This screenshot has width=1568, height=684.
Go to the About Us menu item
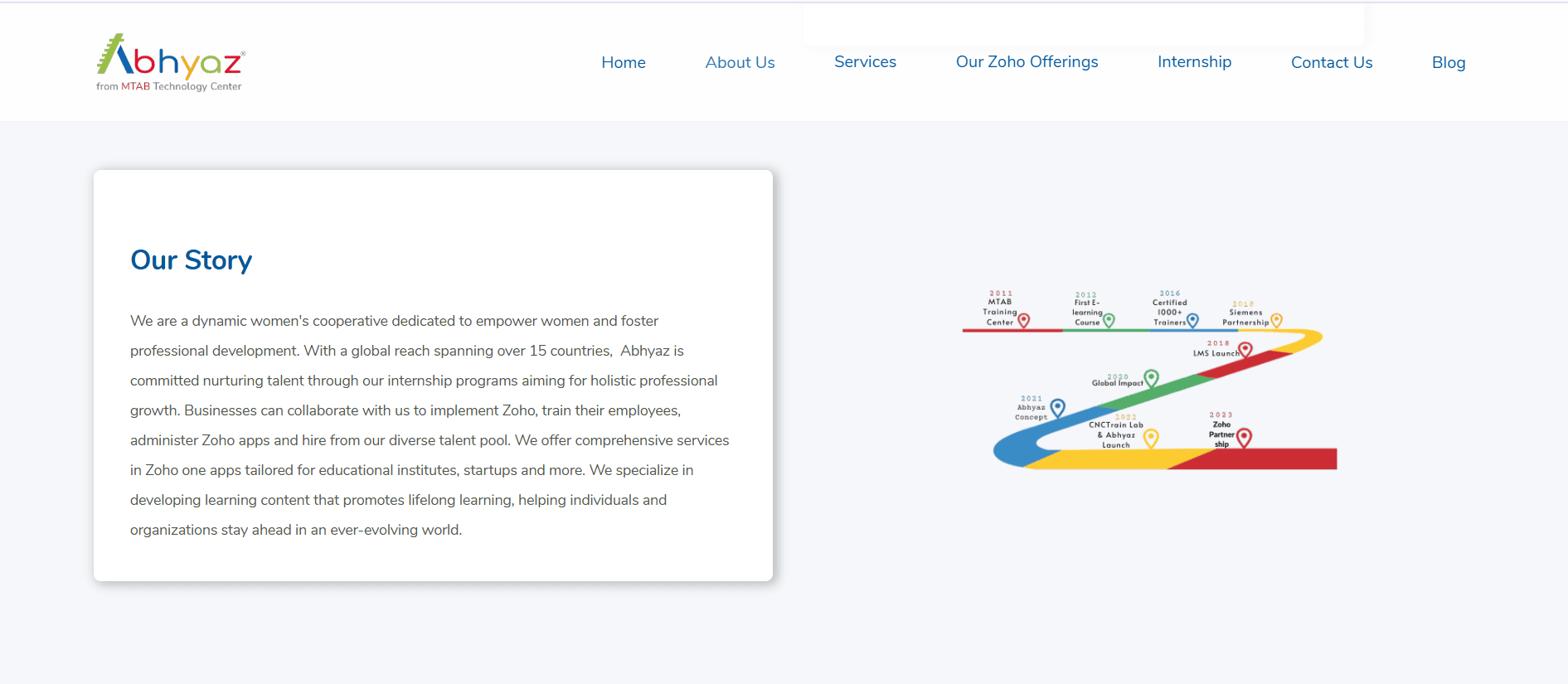(740, 62)
